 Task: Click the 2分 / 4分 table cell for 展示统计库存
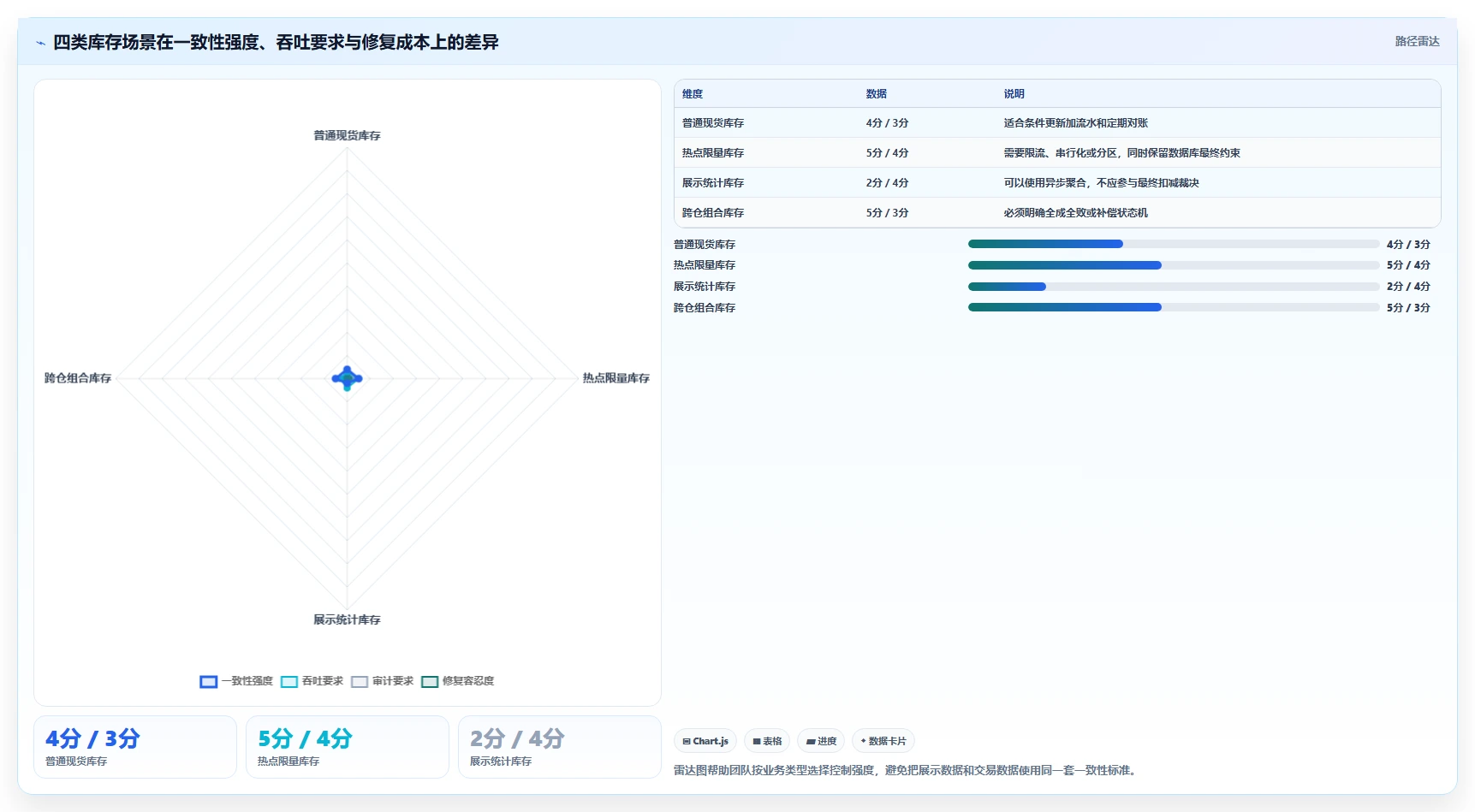click(x=887, y=183)
